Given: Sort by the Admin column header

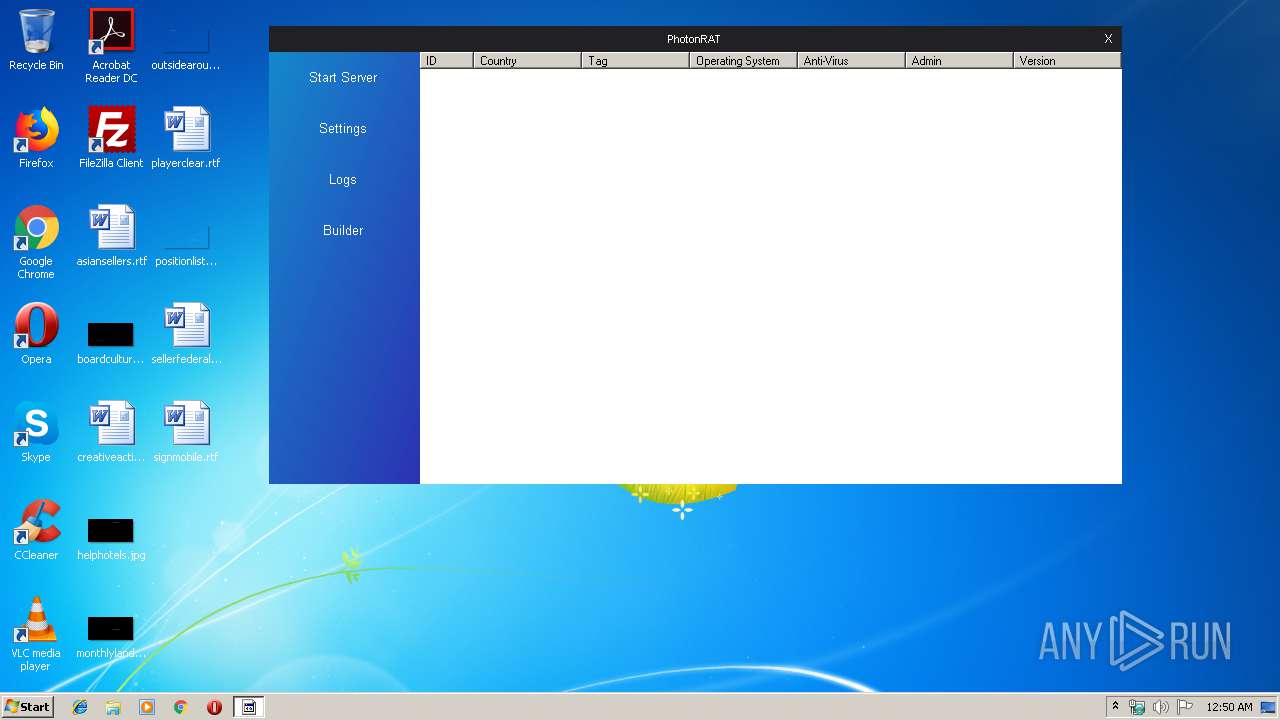Looking at the screenshot, I should (x=959, y=61).
